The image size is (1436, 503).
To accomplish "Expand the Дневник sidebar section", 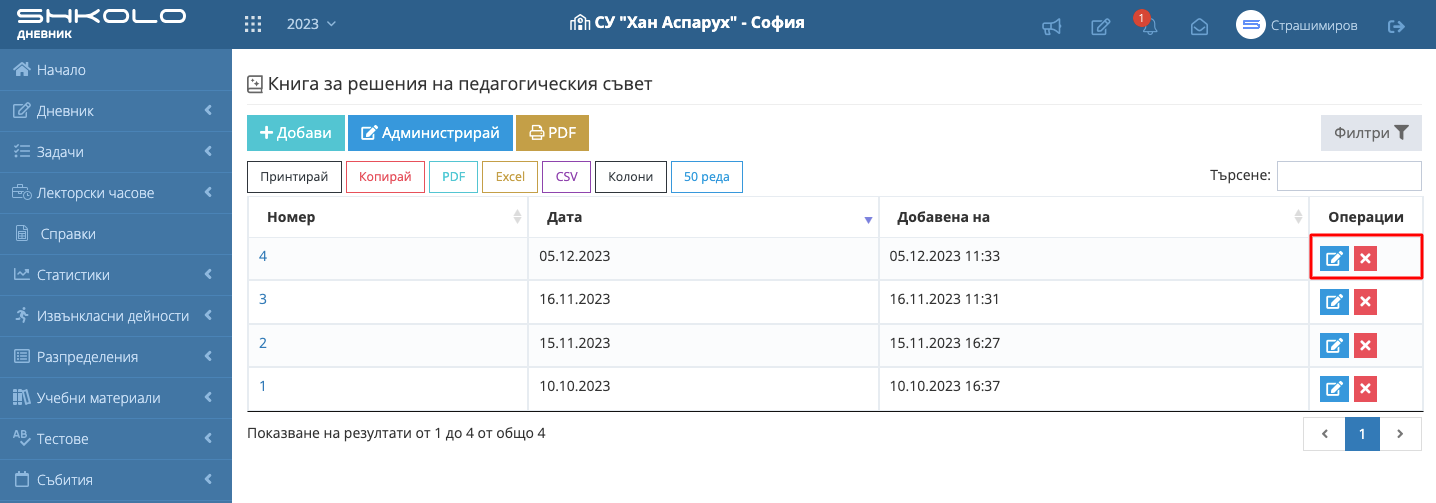I will (x=116, y=111).
